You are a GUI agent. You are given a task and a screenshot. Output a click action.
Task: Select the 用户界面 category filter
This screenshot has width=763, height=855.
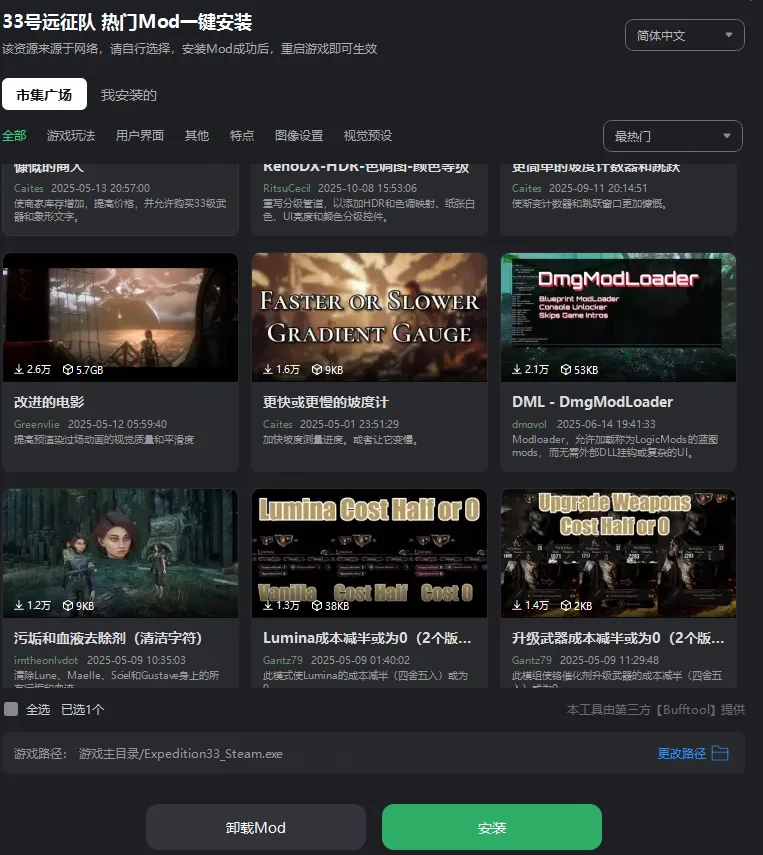140,135
